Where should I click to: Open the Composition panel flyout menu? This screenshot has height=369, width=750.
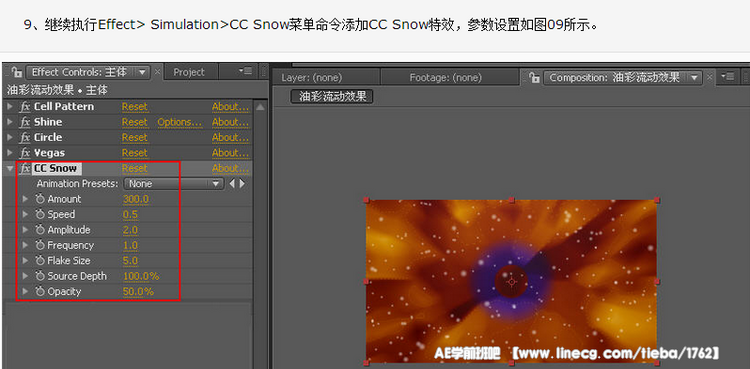[x=728, y=76]
